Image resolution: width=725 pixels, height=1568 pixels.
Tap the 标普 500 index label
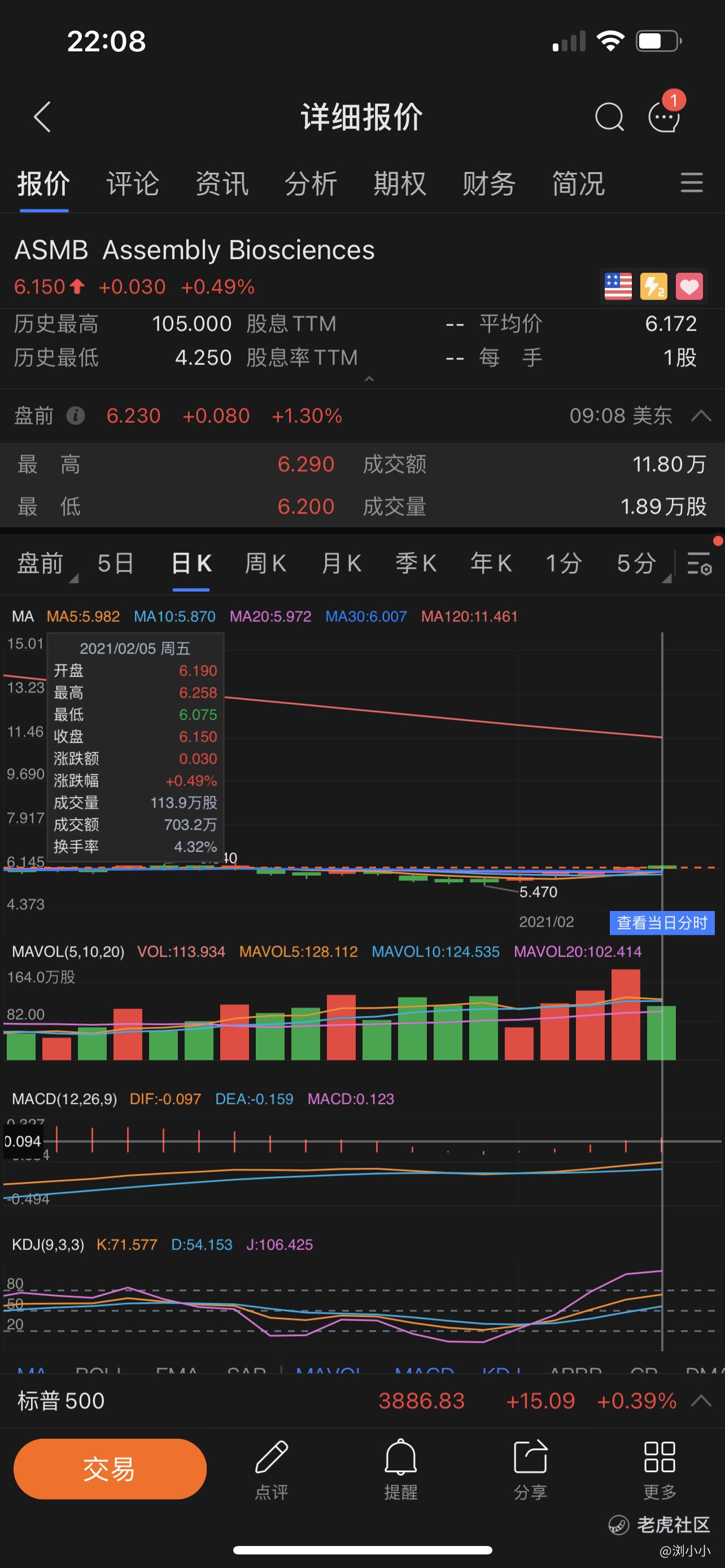pyautogui.click(x=61, y=1400)
